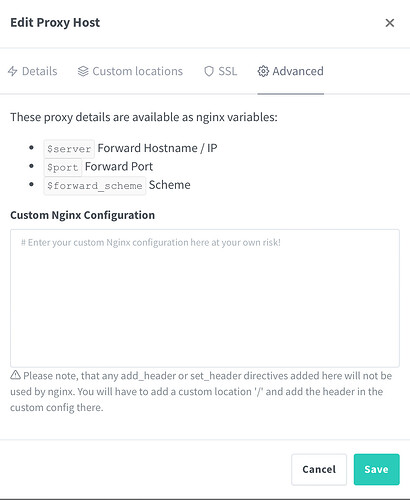Save the proxy host changes
This screenshot has width=410, height=500.
tap(376, 469)
